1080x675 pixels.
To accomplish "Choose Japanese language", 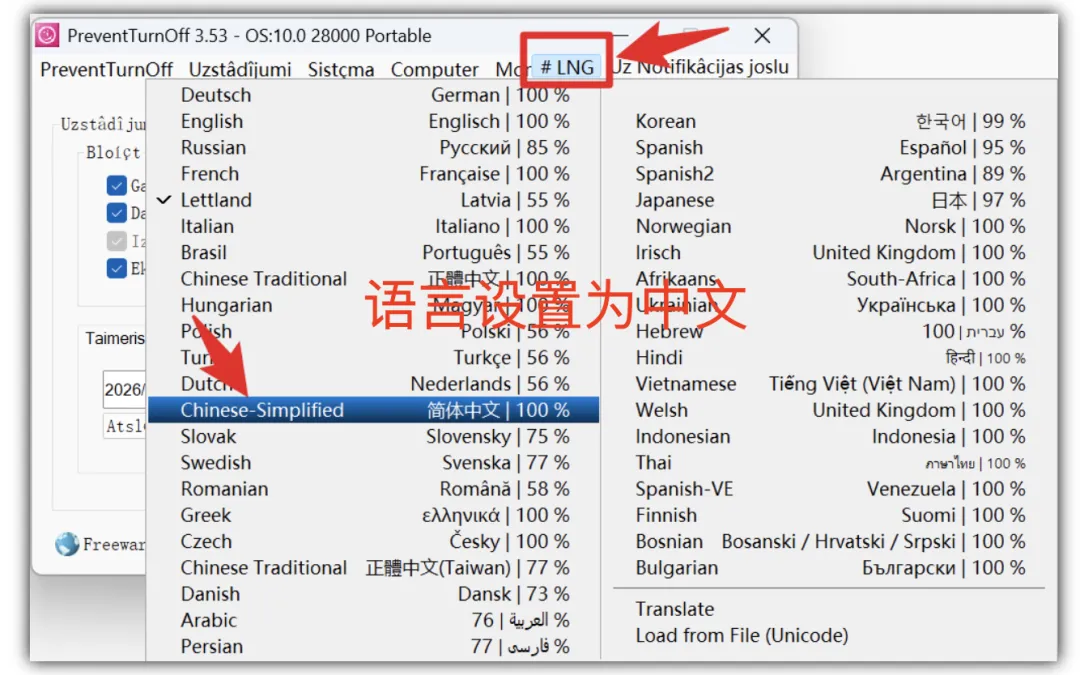I will click(829, 200).
